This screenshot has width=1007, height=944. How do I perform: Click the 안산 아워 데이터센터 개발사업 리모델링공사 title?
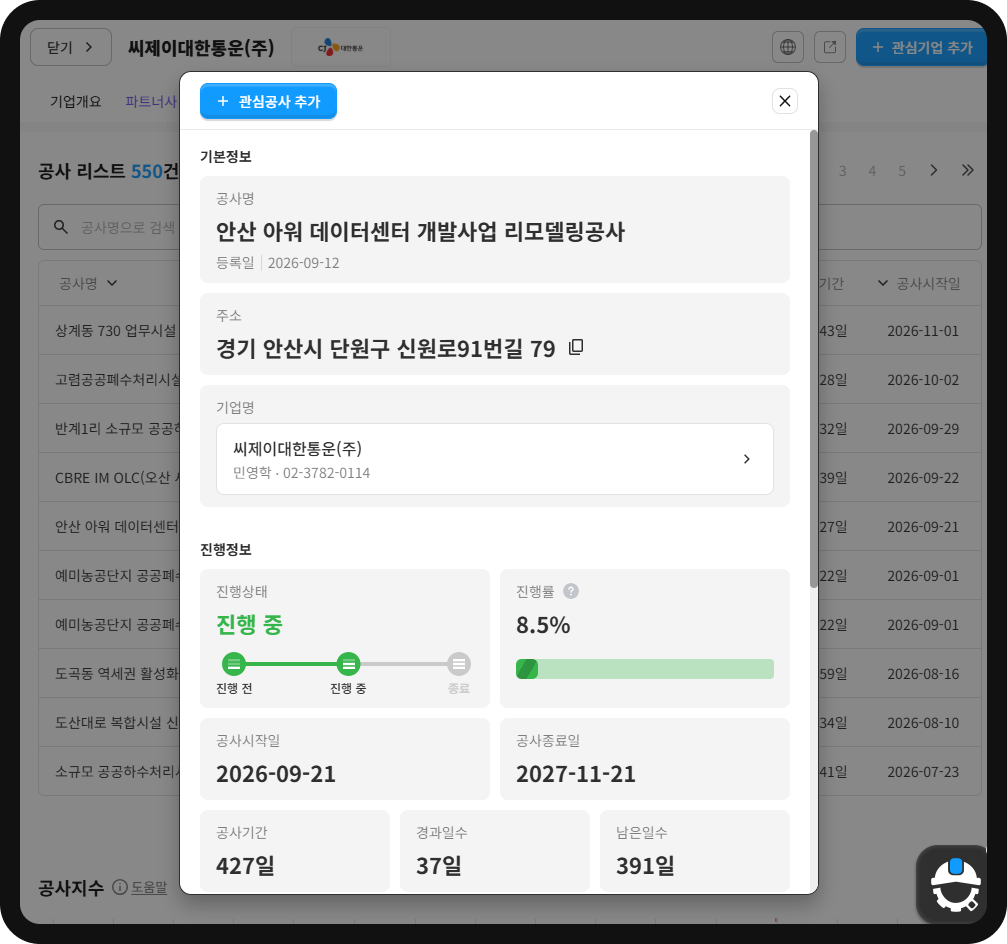point(420,231)
